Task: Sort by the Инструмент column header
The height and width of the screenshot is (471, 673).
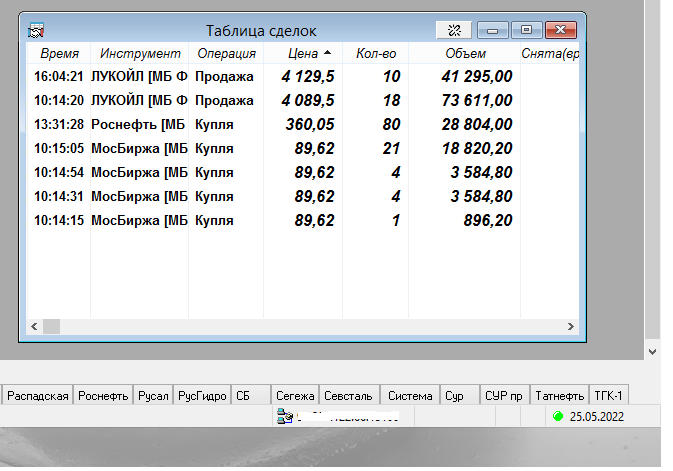Action: pos(140,54)
